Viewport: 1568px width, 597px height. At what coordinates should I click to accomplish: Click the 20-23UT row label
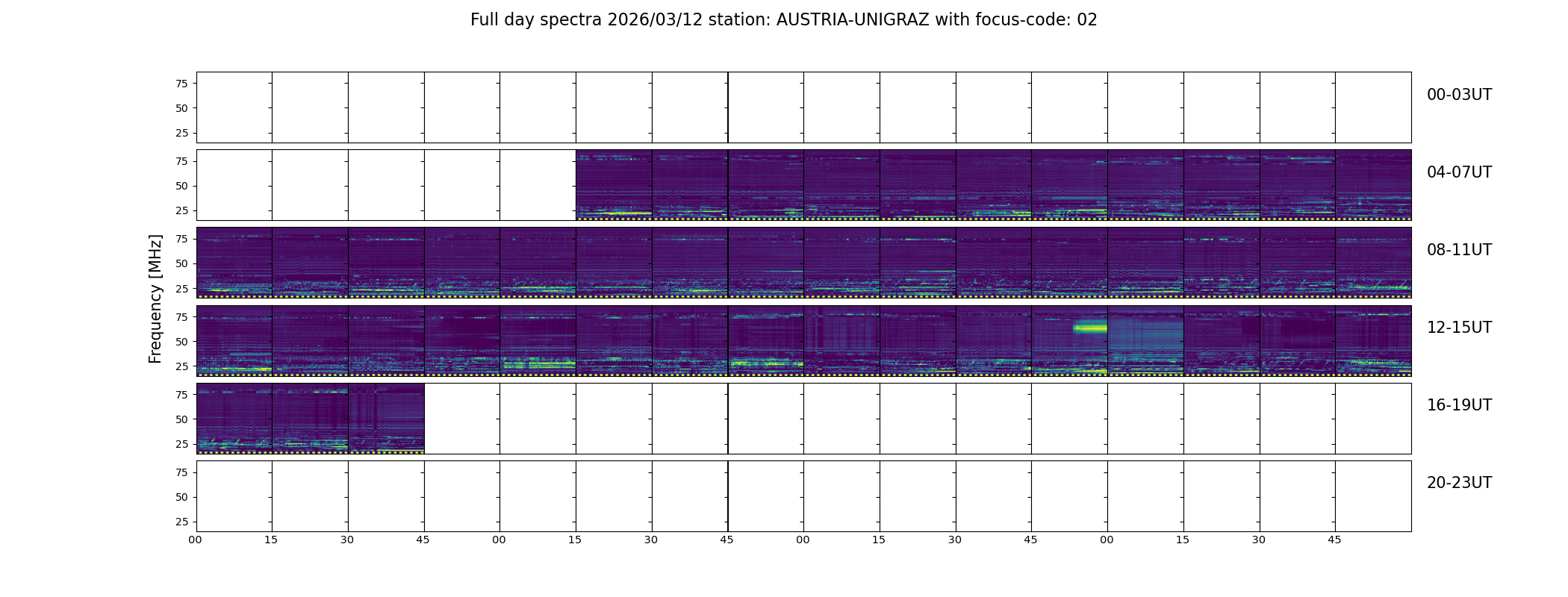pyautogui.click(x=1459, y=483)
